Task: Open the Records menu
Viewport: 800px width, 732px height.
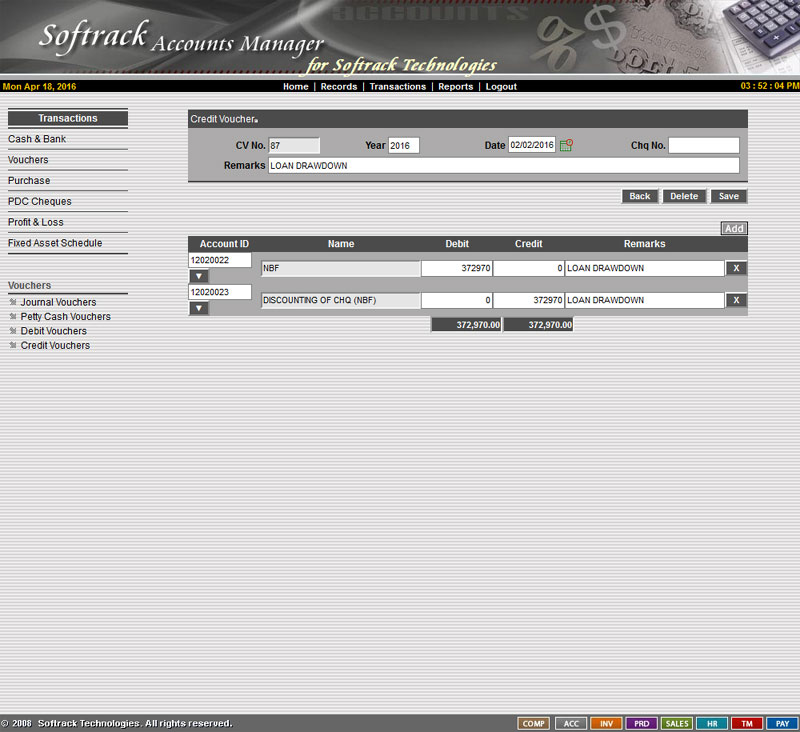Action: (338, 87)
